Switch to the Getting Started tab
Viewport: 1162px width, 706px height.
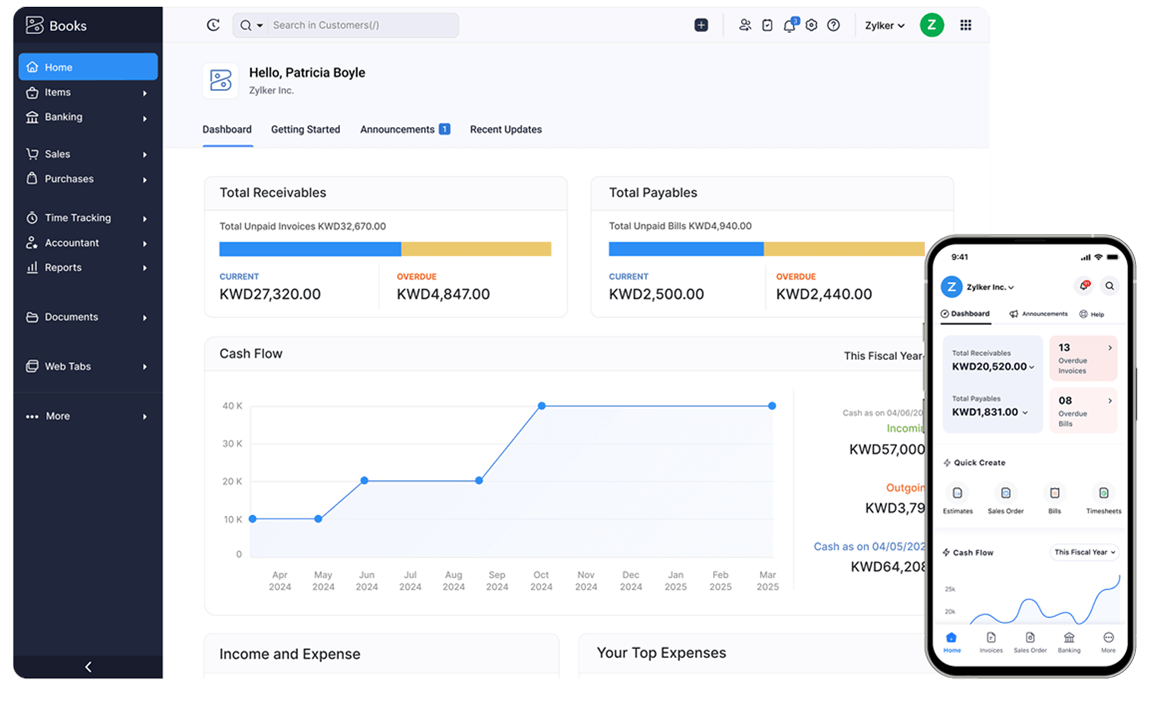tap(305, 129)
